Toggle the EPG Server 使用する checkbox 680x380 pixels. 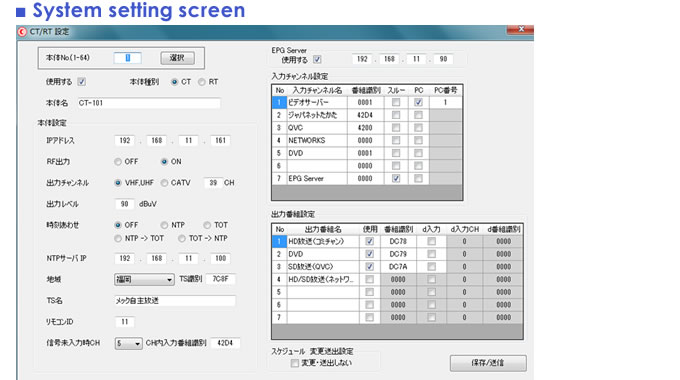[x=317, y=59]
